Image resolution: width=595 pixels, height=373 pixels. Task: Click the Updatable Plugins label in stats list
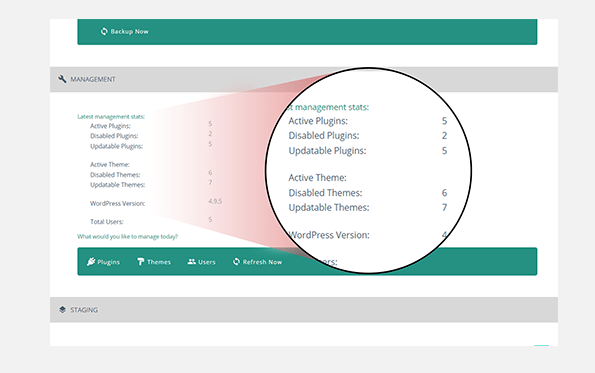(116, 146)
